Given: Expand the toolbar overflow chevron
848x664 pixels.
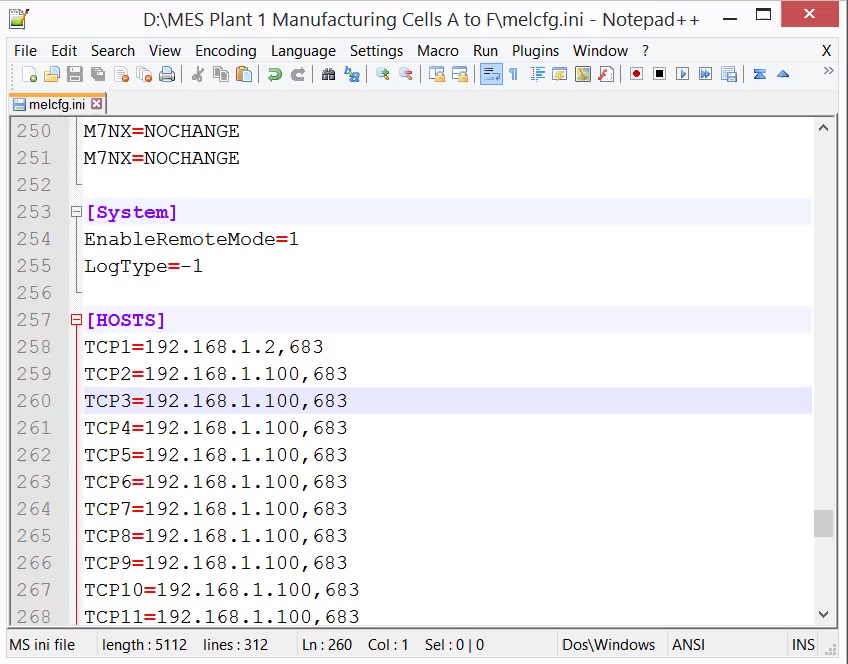Looking at the screenshot, I should tap(829, 71).
